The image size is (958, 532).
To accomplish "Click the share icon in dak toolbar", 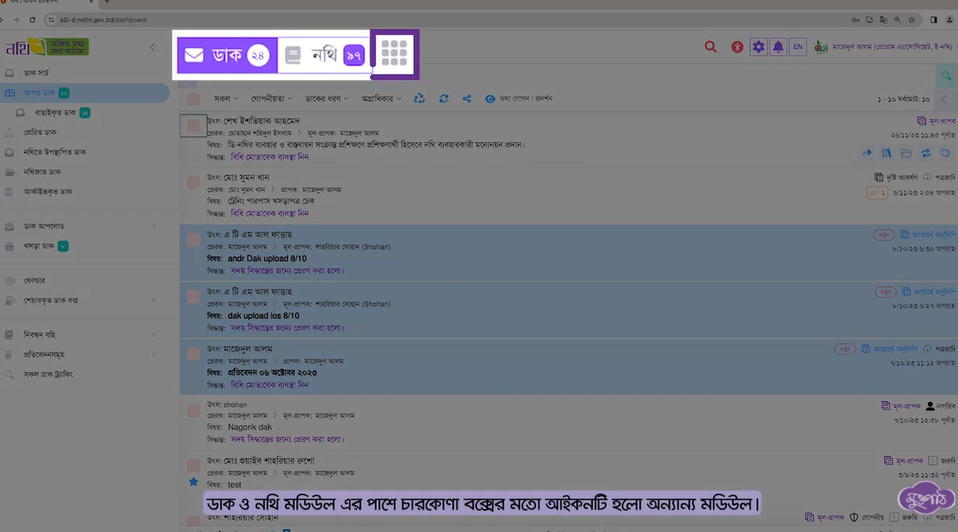I will click(x=467, y=99).
